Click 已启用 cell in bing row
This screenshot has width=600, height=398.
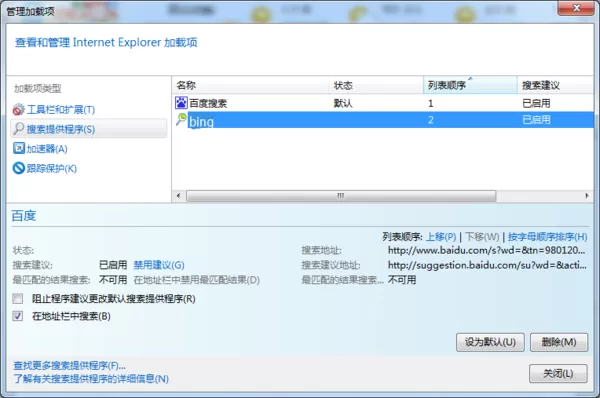pyautogui.click(x=536, y=120)
